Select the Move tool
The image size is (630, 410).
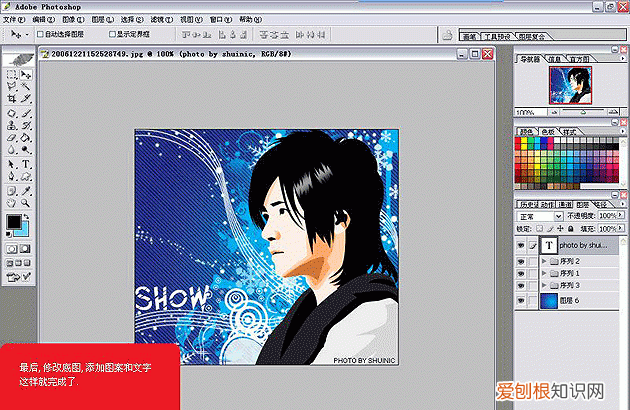[x=26, y=74]
